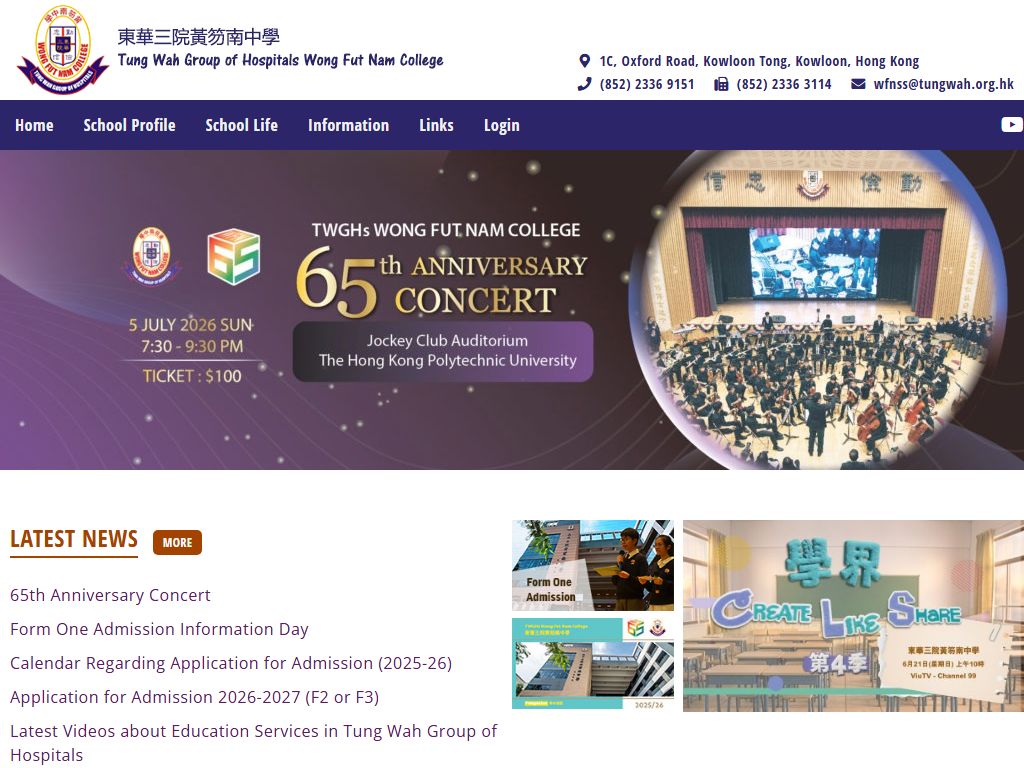Viewport: 1024px width, 768px height.
Task: Select the Login menu item
Action: click(502, 125)
